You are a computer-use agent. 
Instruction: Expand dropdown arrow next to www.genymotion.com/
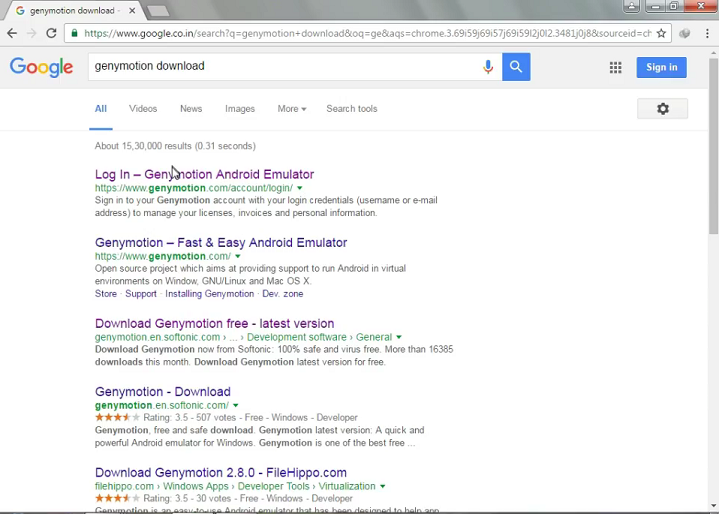238,256
